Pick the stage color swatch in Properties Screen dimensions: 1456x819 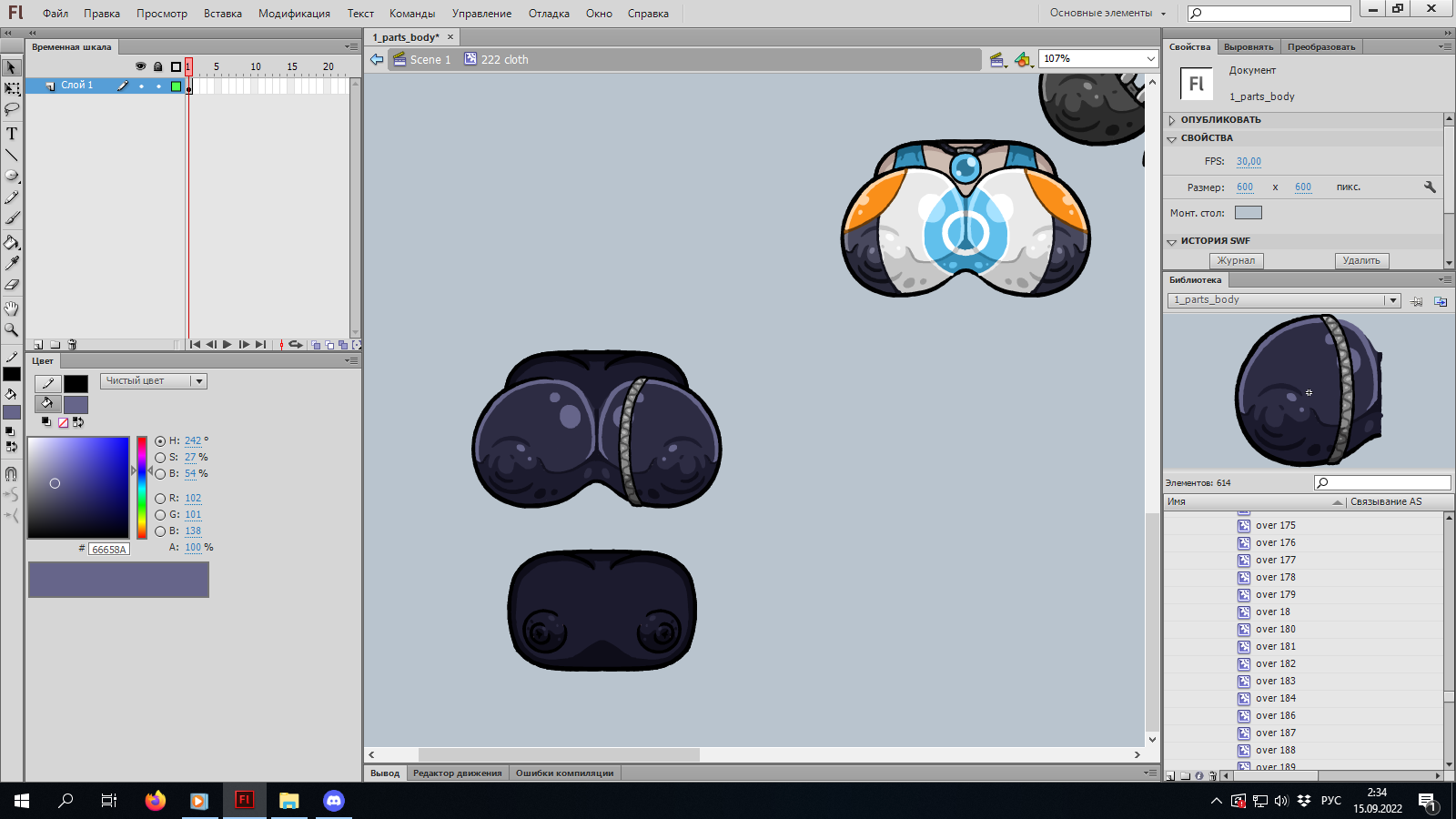1249,213
